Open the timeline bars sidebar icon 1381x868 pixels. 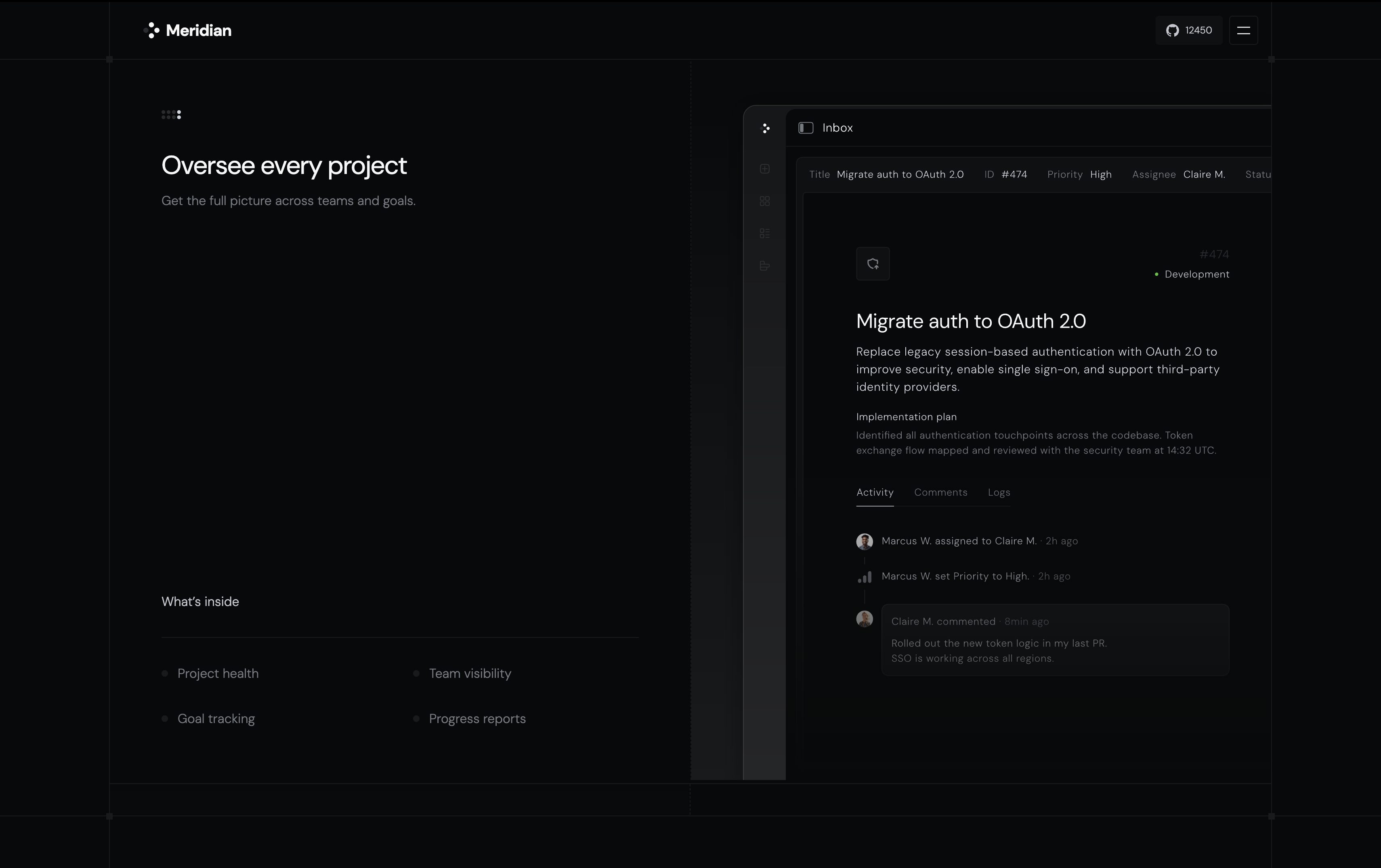click(764, 265)
